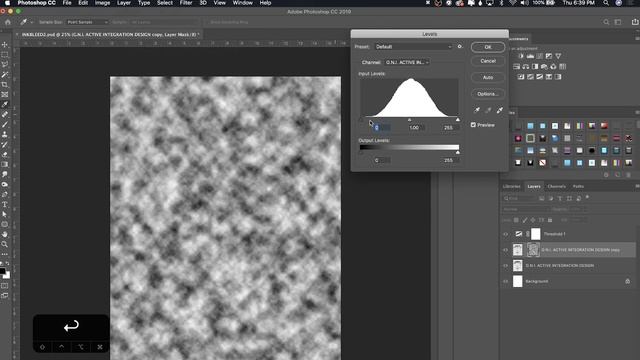This screenshot has width=640, height=360.
Task: Pick the white point eyedropper in Levels
Action: (x=500, y=110)
